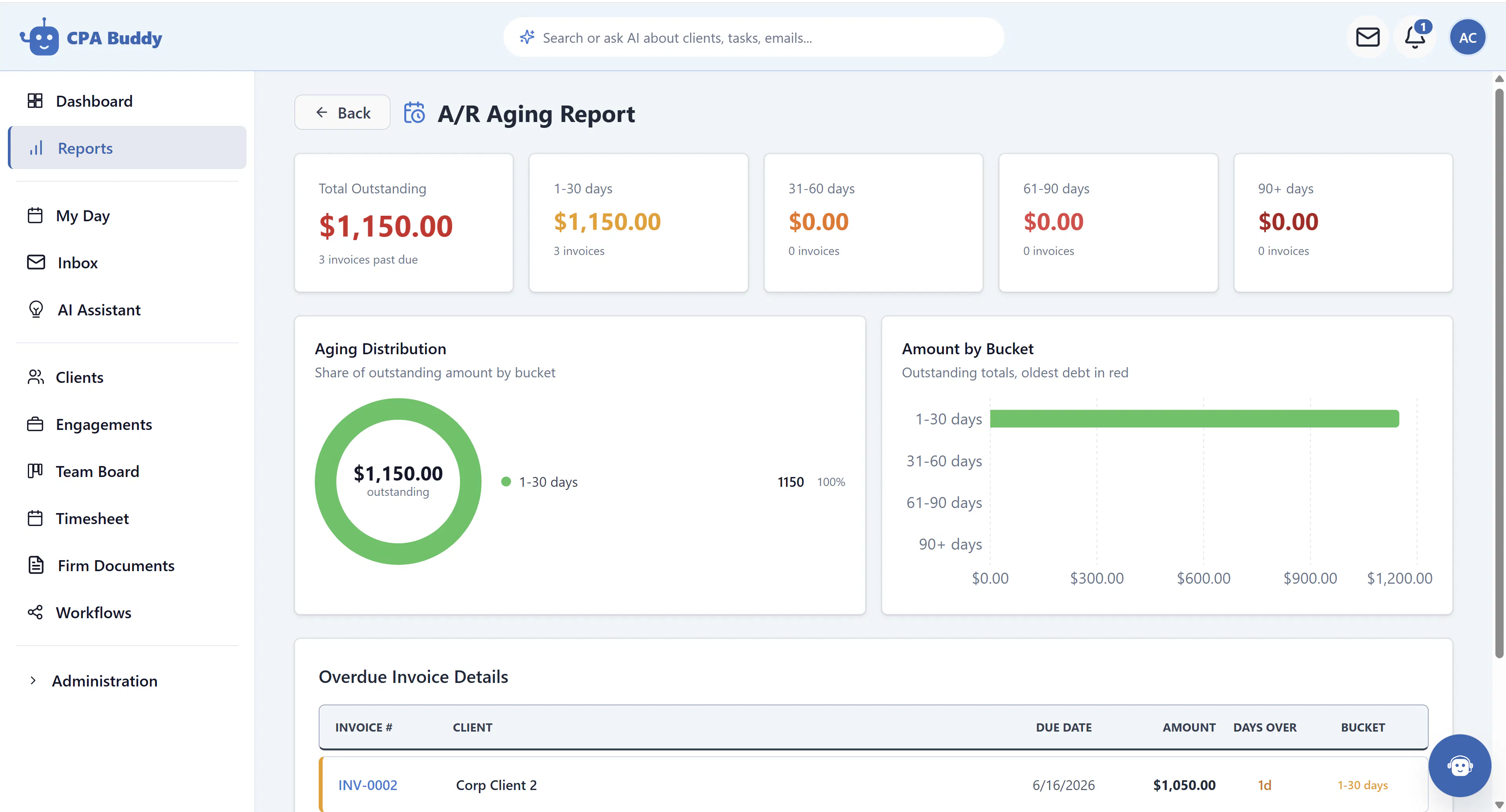Image resolution: width=1506 pixels, height=812 pixels.
Task: Open AI Assistant page
Action: tap(127, 310)
